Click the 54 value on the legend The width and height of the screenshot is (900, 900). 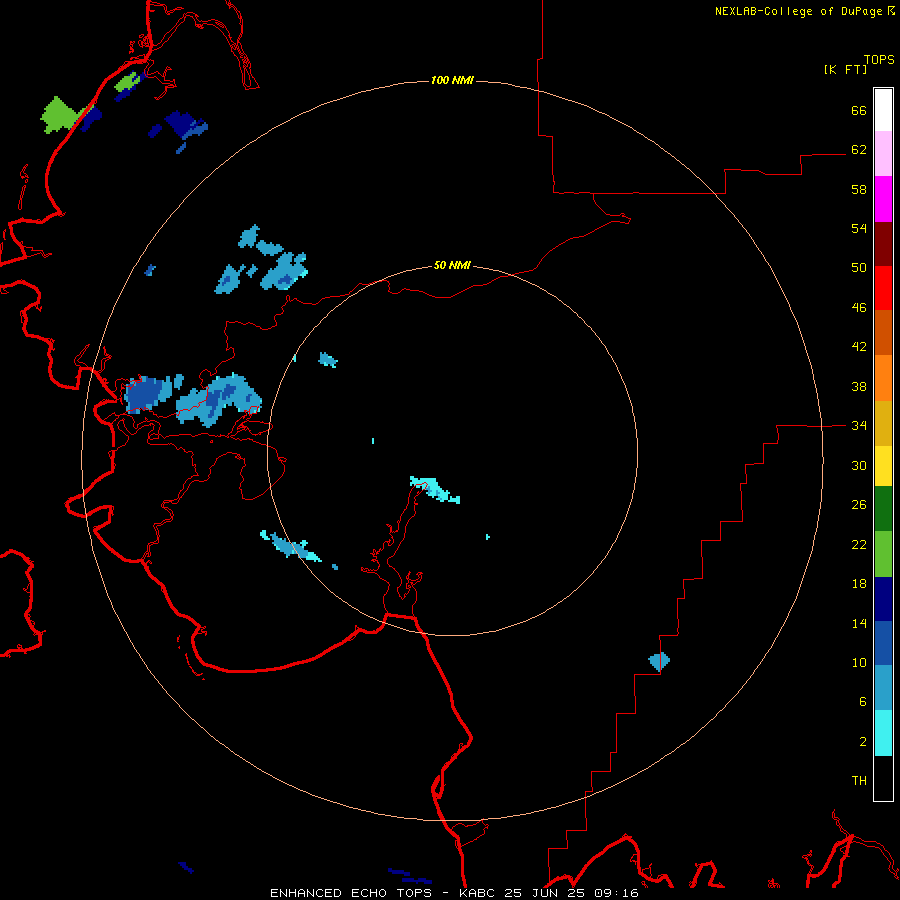coord(859,228)
